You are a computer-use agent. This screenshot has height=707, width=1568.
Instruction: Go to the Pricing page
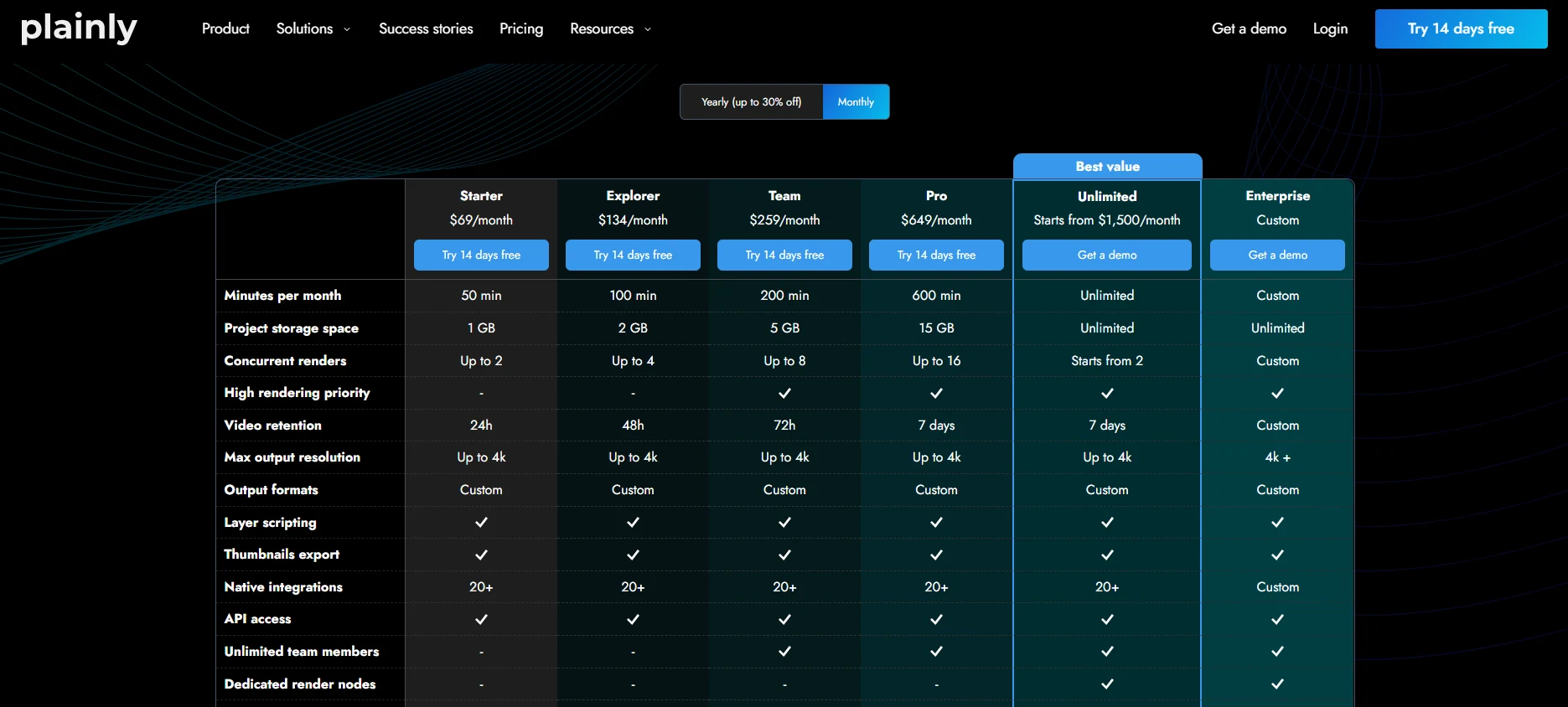(521, 28)
